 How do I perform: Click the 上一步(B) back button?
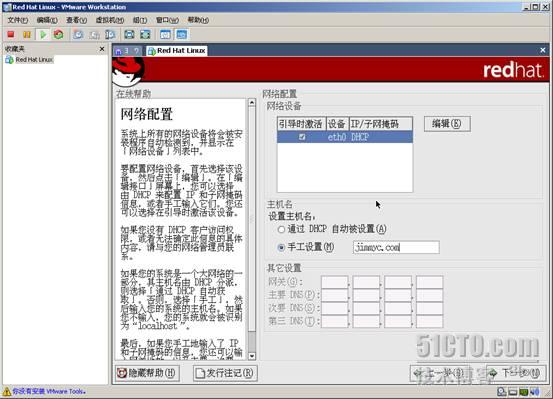coord(439,373)
